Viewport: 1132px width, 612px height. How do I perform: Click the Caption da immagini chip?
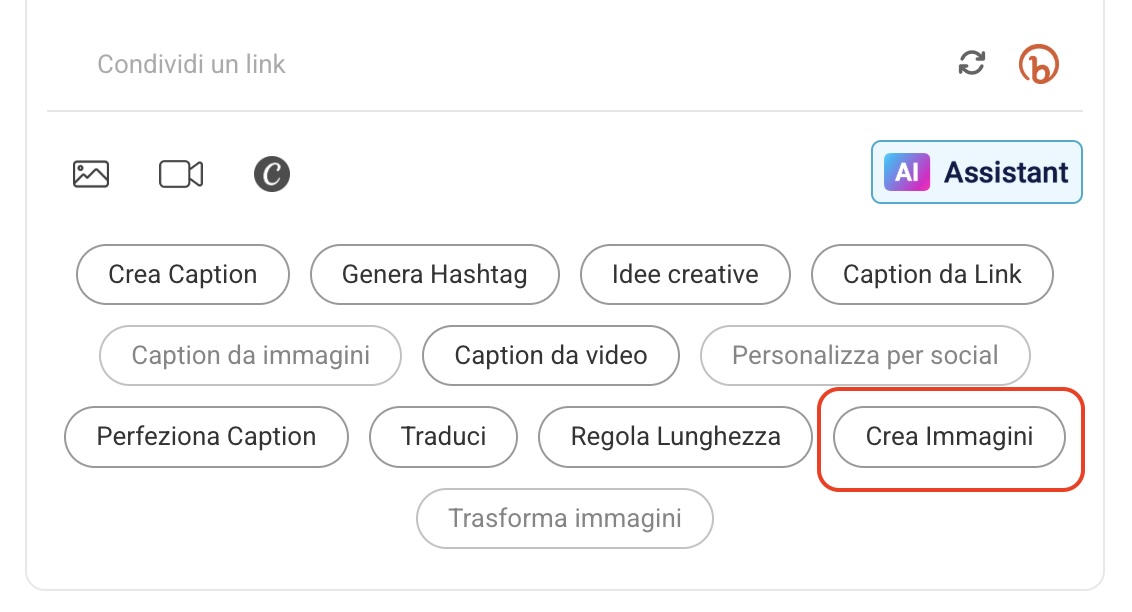pyautogui.click(x=250, y=355)
